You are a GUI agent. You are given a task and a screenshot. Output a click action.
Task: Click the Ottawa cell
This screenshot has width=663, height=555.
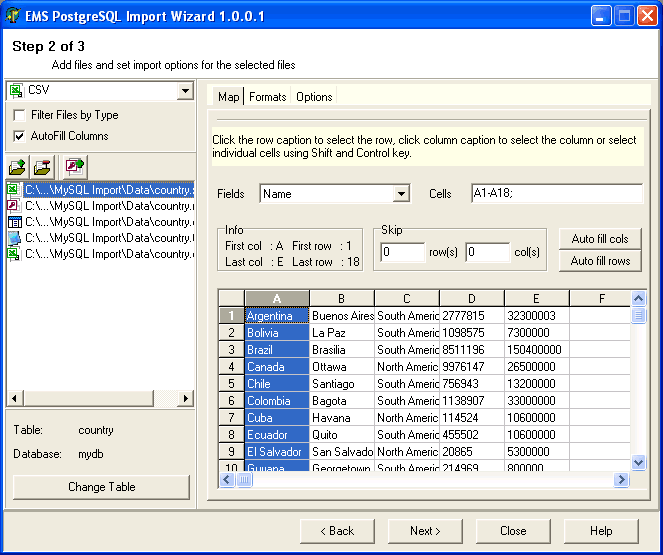[342, 366]
